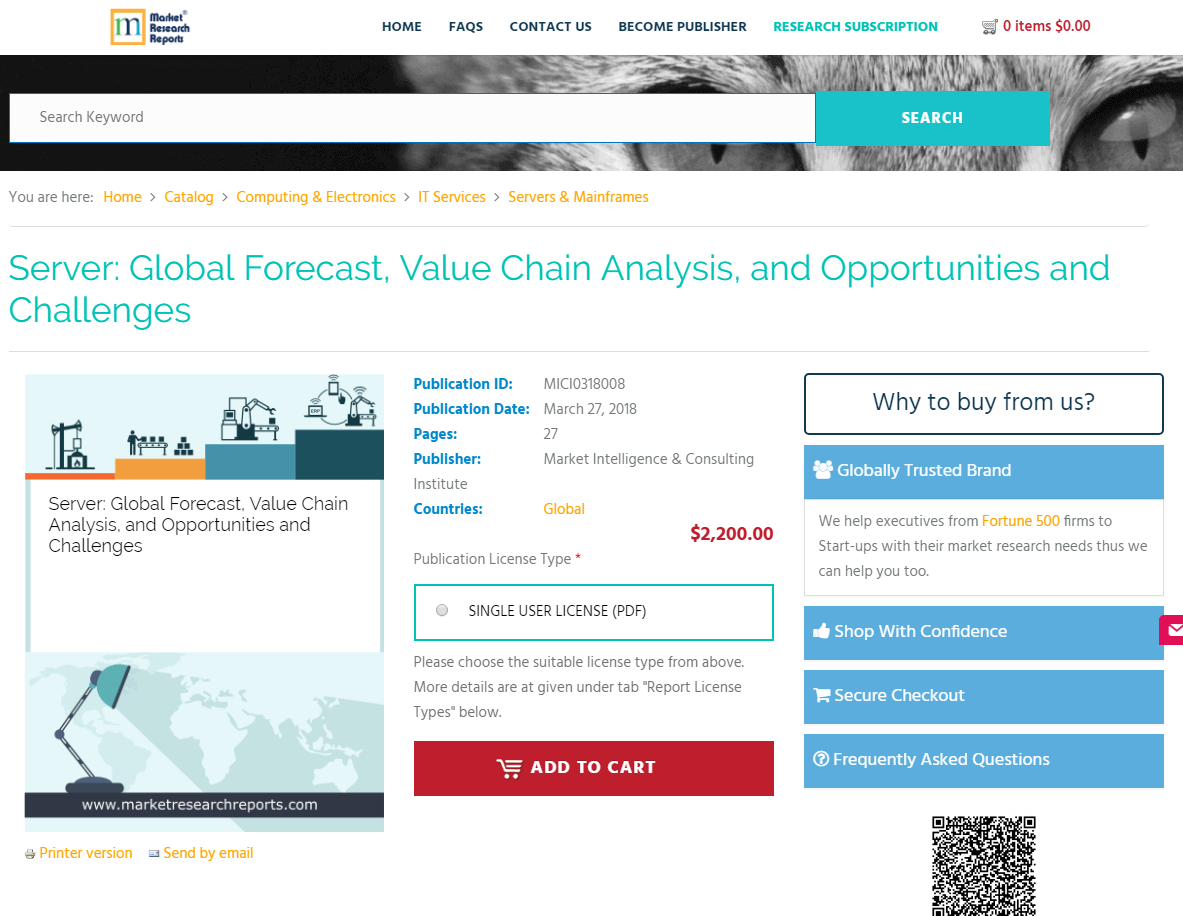Follow the Fortune 500 link
The height and width of the screenshot is (916, 1183).
[x=1020, y=521]
